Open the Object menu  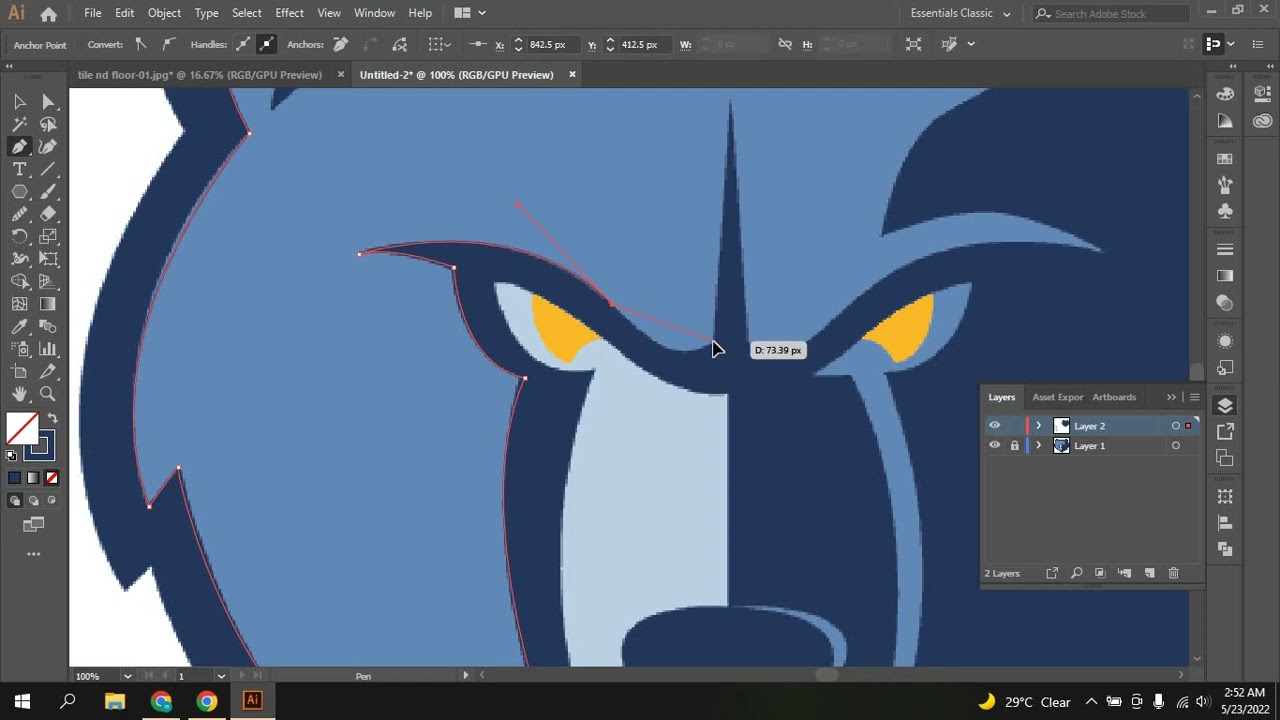tap(164, 13)
